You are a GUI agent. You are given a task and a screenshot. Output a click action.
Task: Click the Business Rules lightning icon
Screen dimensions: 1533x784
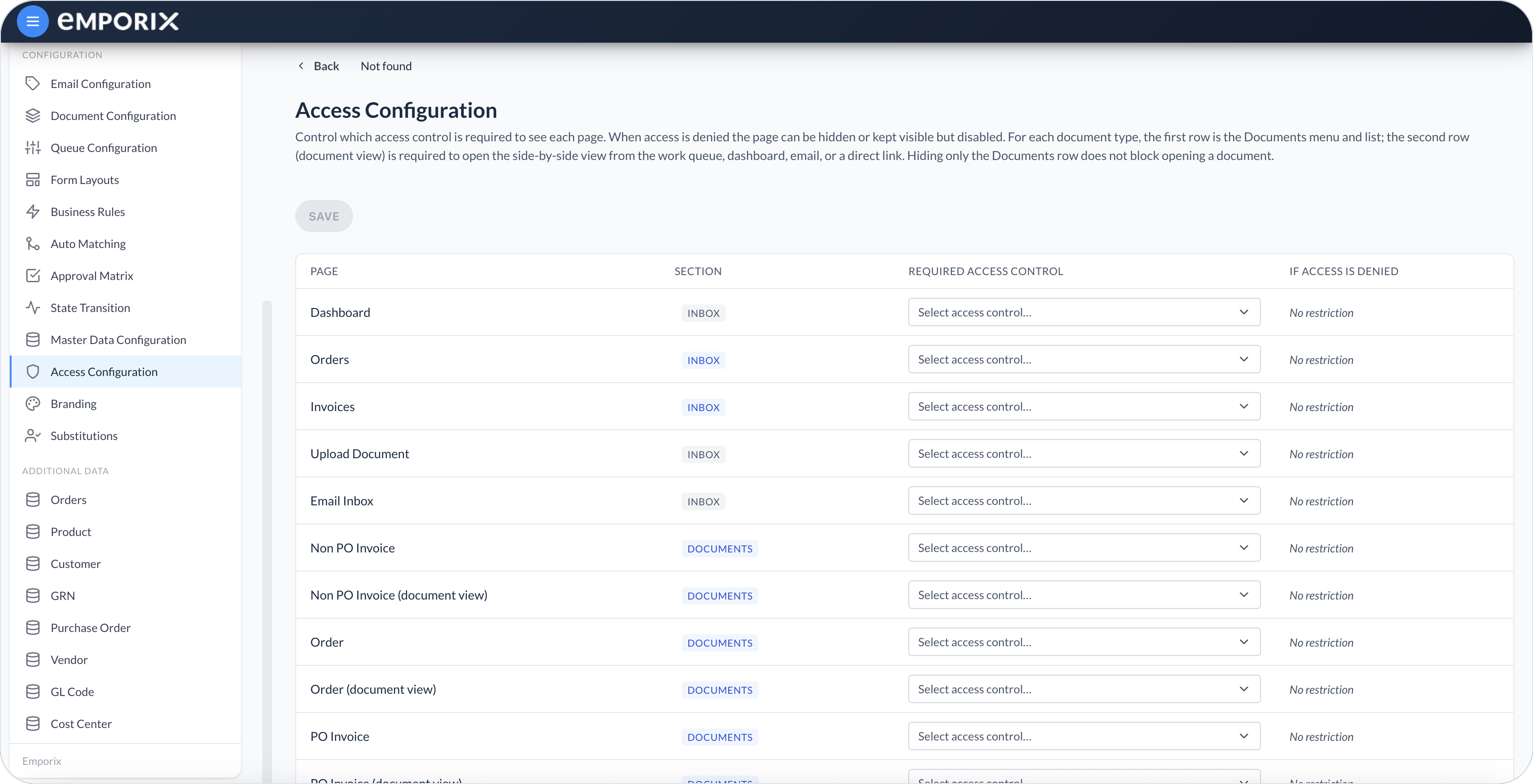(x=33, y=212)
